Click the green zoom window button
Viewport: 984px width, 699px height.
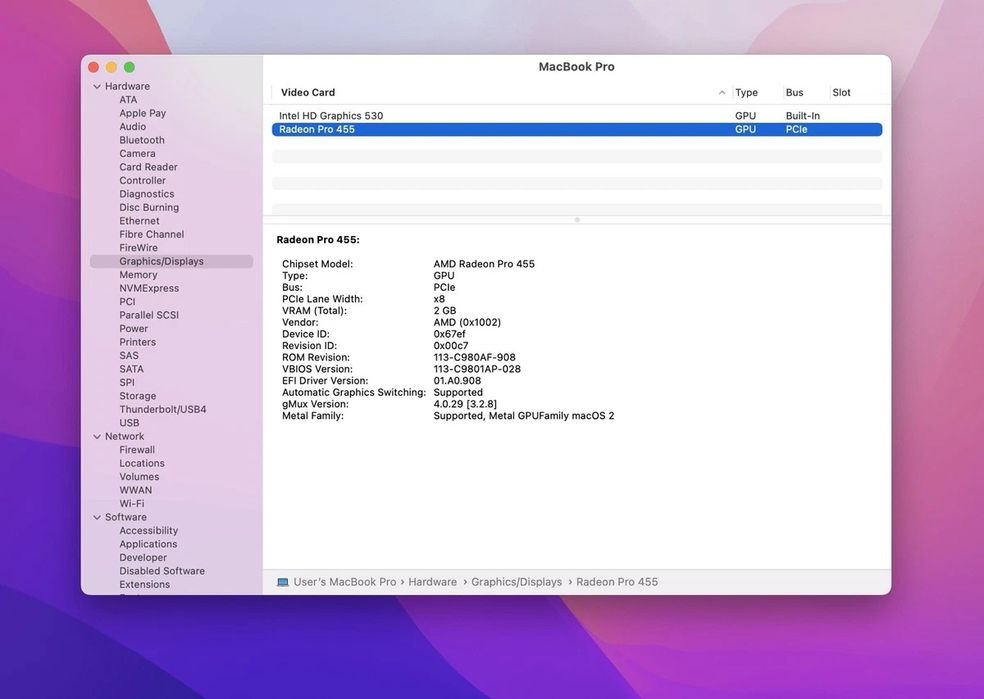coord(129,67)
